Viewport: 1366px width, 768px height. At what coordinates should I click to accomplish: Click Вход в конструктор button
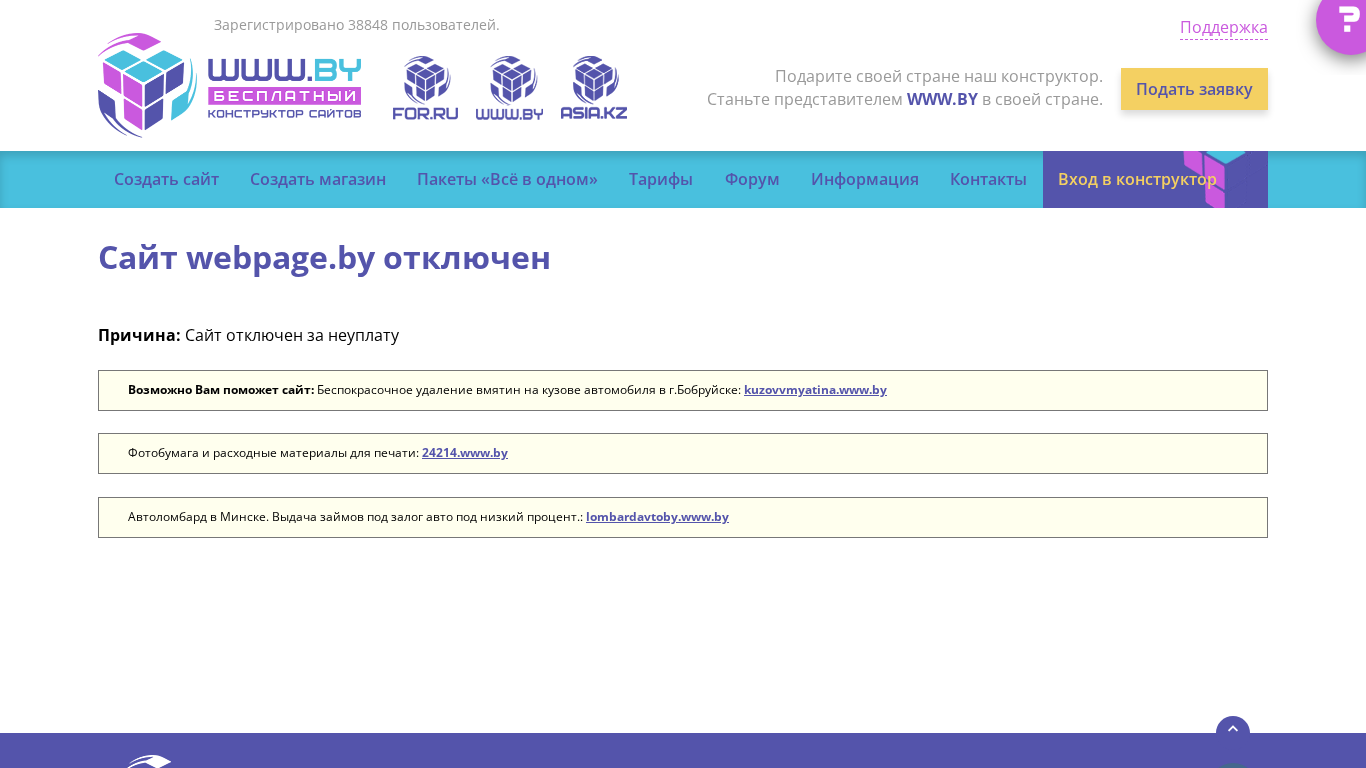pos(1155,179)
